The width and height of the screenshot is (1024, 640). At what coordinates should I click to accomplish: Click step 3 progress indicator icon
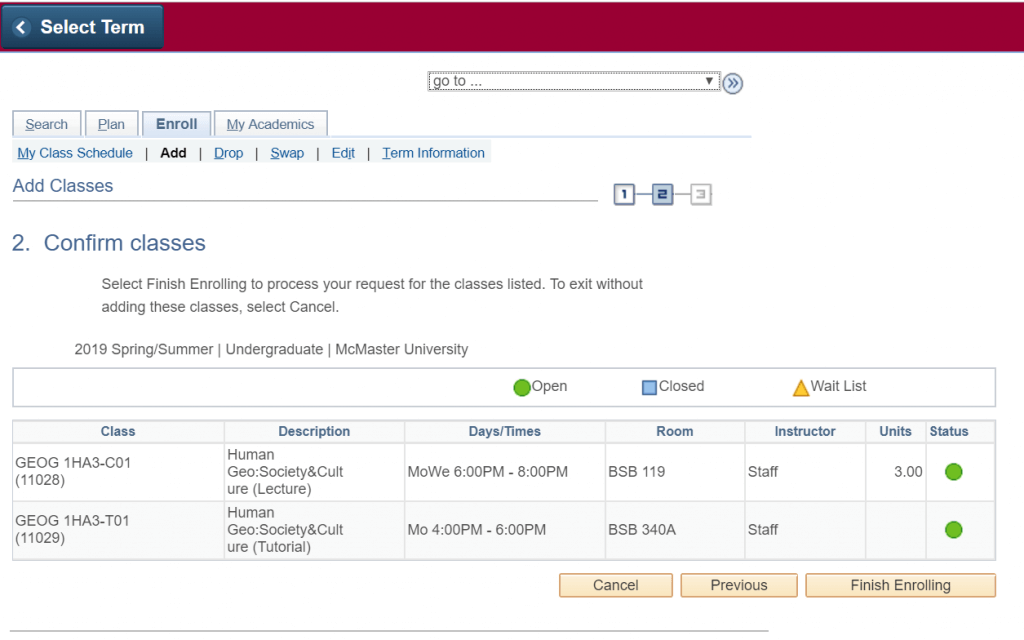(x=700, y=194)
